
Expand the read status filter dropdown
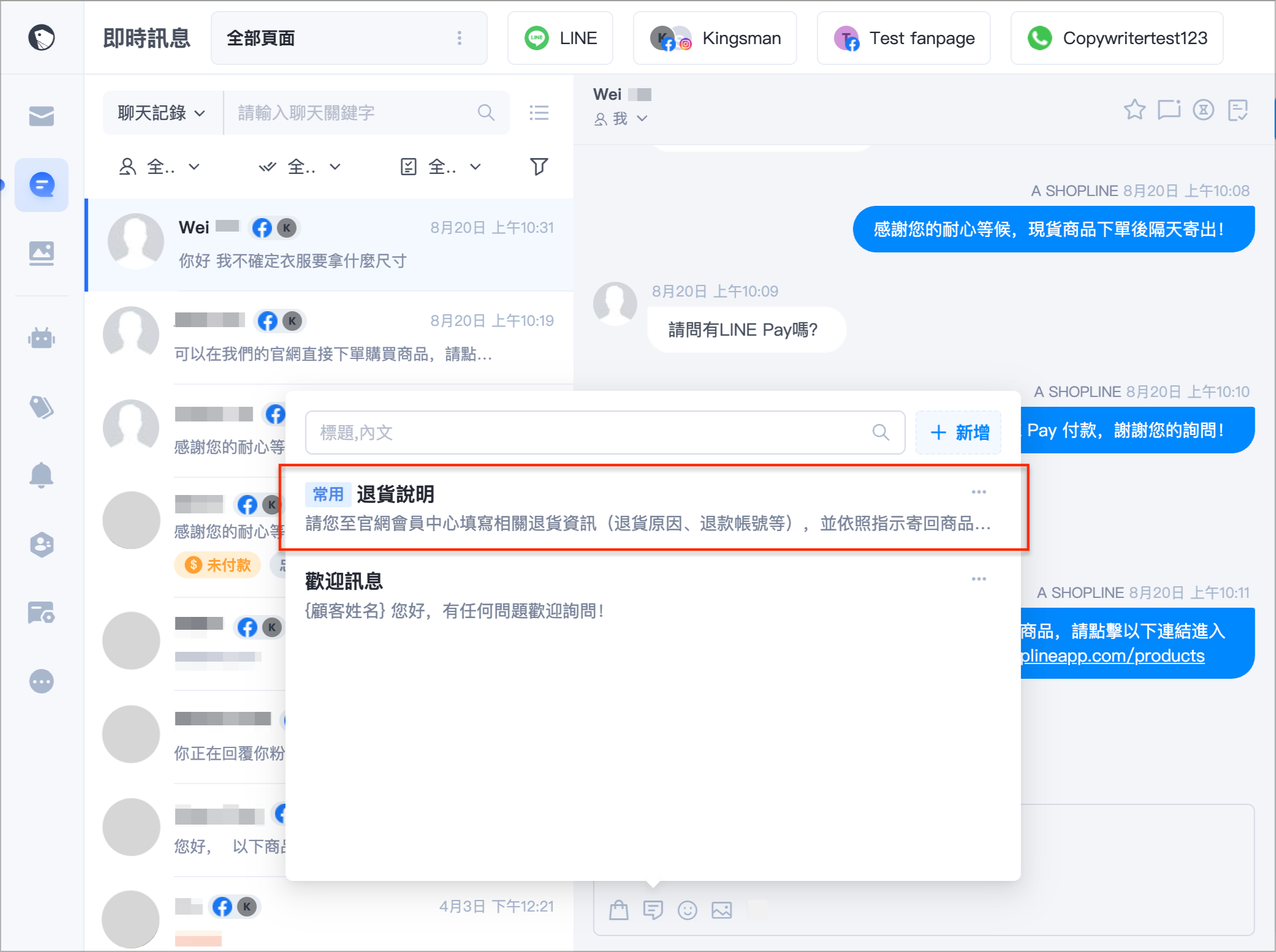coord(299,167)
